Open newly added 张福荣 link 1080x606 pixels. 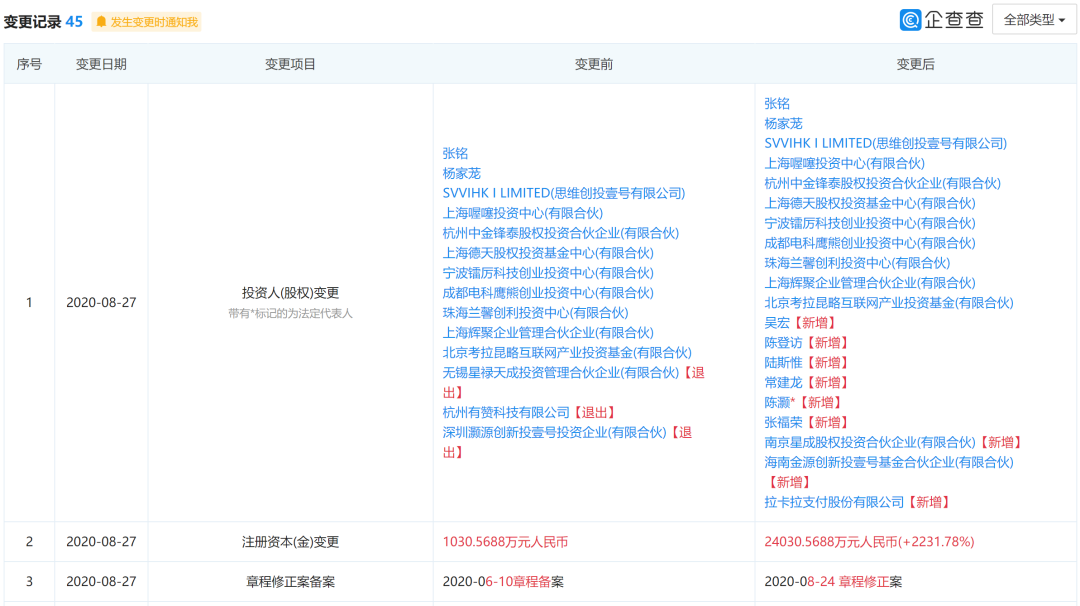783,423
